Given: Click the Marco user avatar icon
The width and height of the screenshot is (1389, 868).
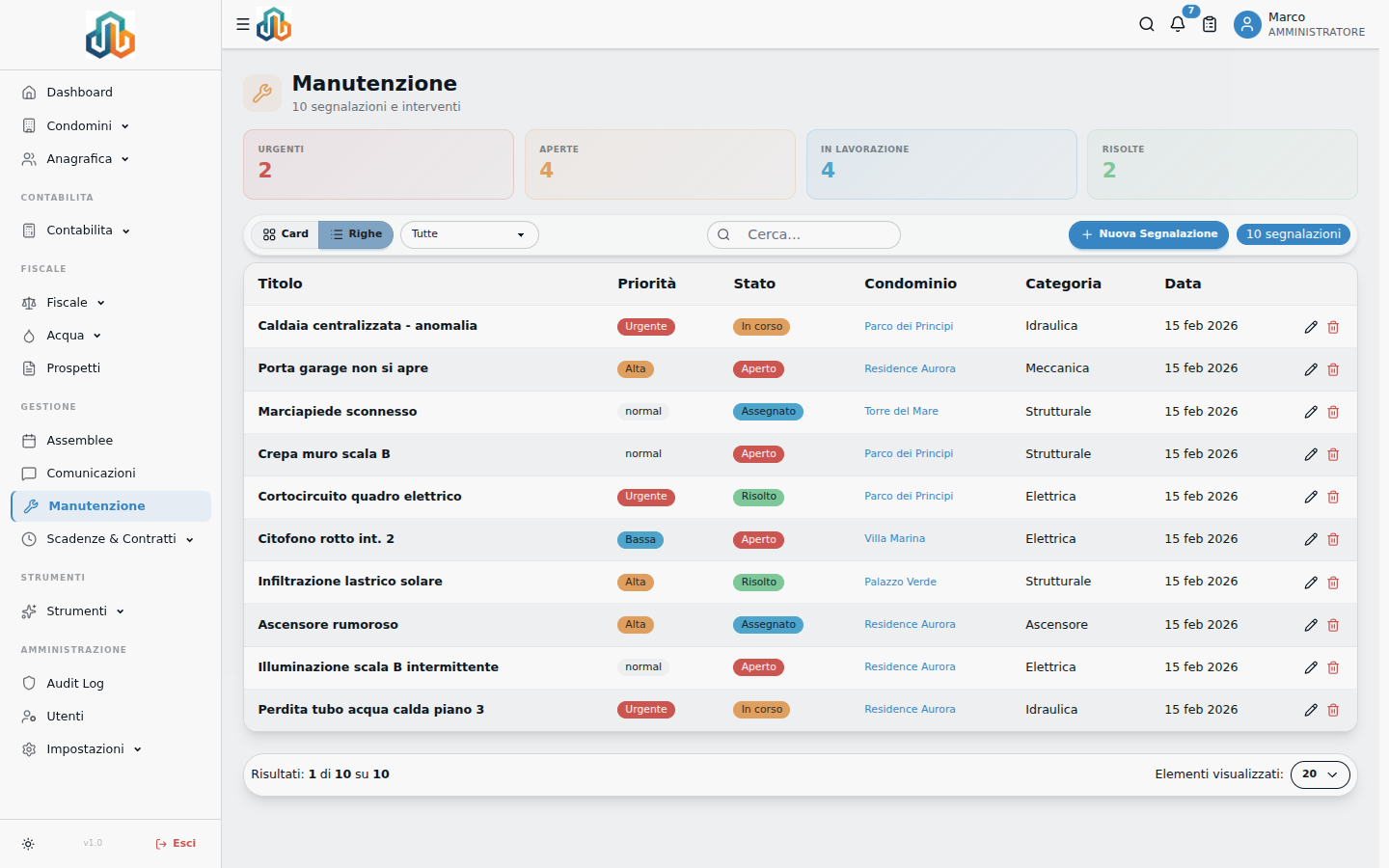Looking at the screenshot, I should tap(1247, 24).
